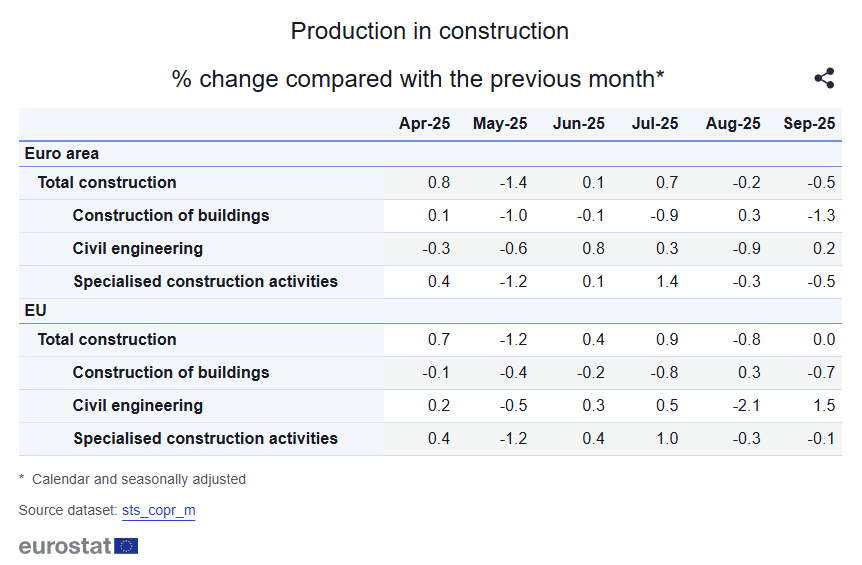Click EU Specialised construction activities label
862x565 pixels.
[205, 439]
